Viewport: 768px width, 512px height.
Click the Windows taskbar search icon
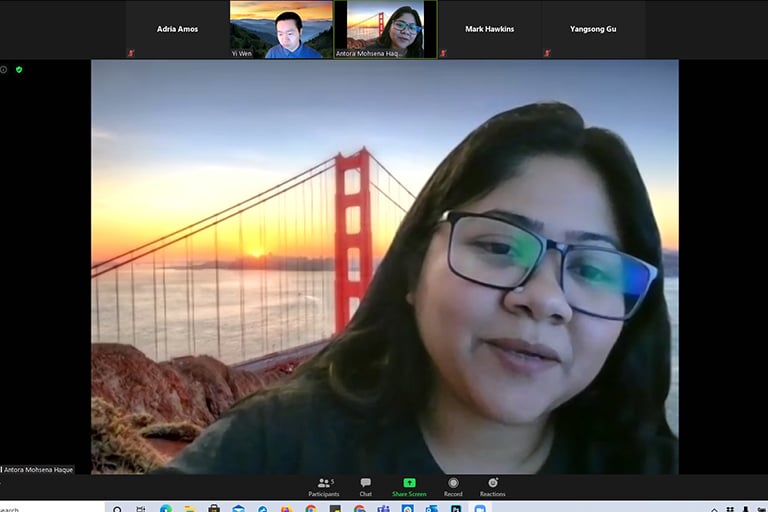point(117,509)
